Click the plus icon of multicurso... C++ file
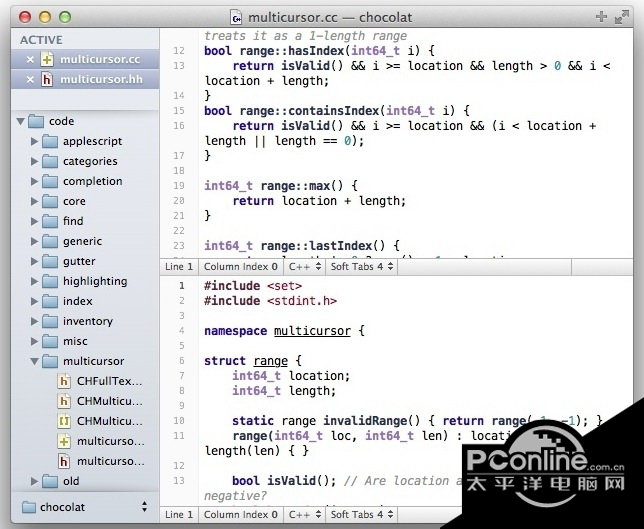Screen dimensions: 644x529 [x=64, y=442]
